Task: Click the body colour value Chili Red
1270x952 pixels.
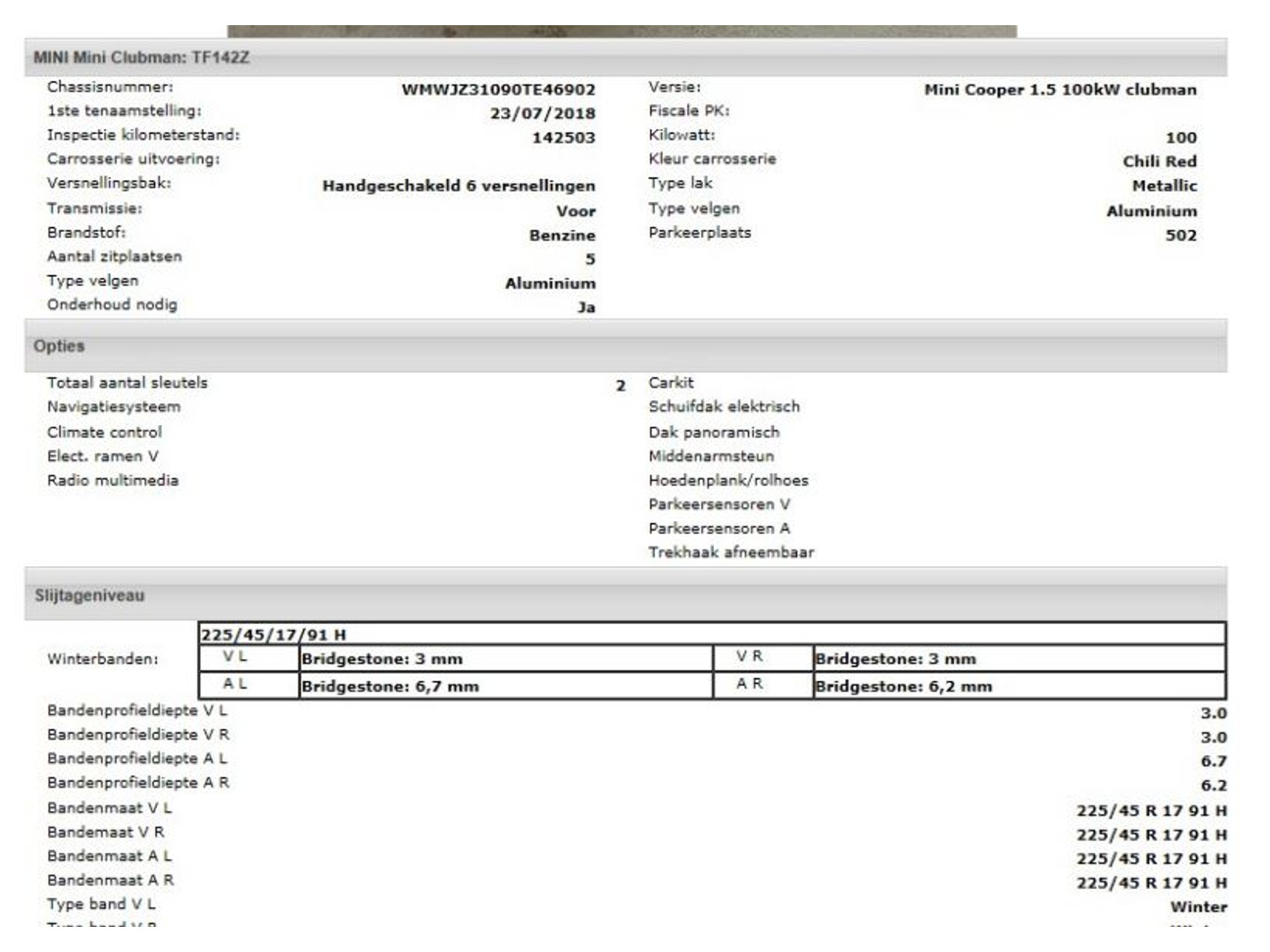Action: coord(1160,161)
